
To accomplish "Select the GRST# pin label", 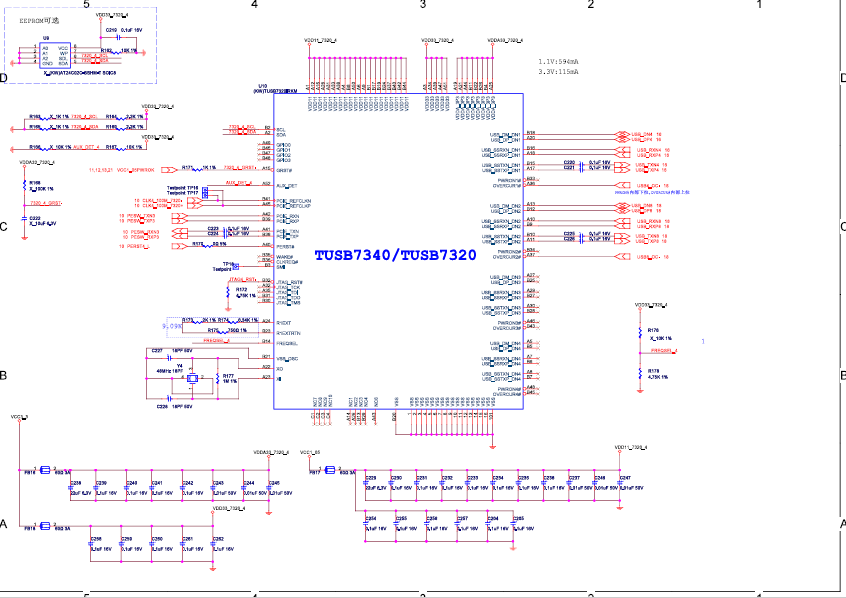I will 284,171.
